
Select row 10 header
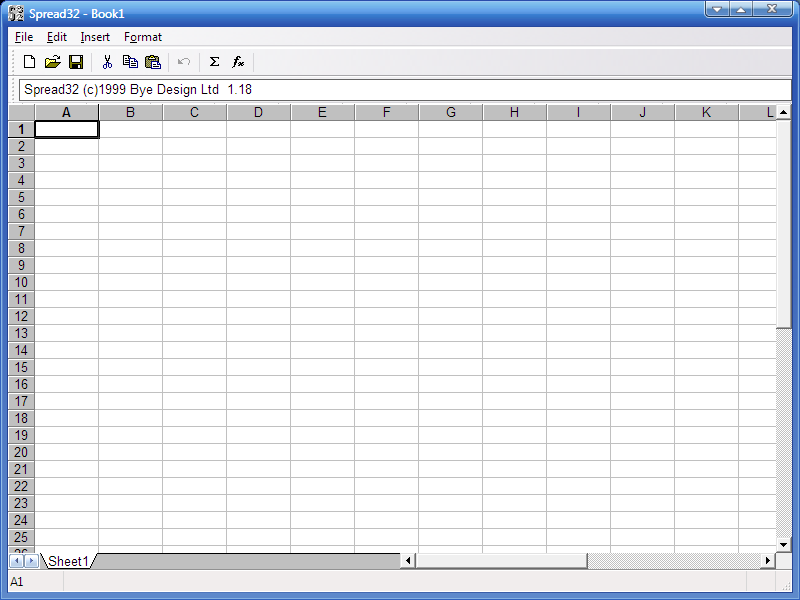[x=21, y=282]
